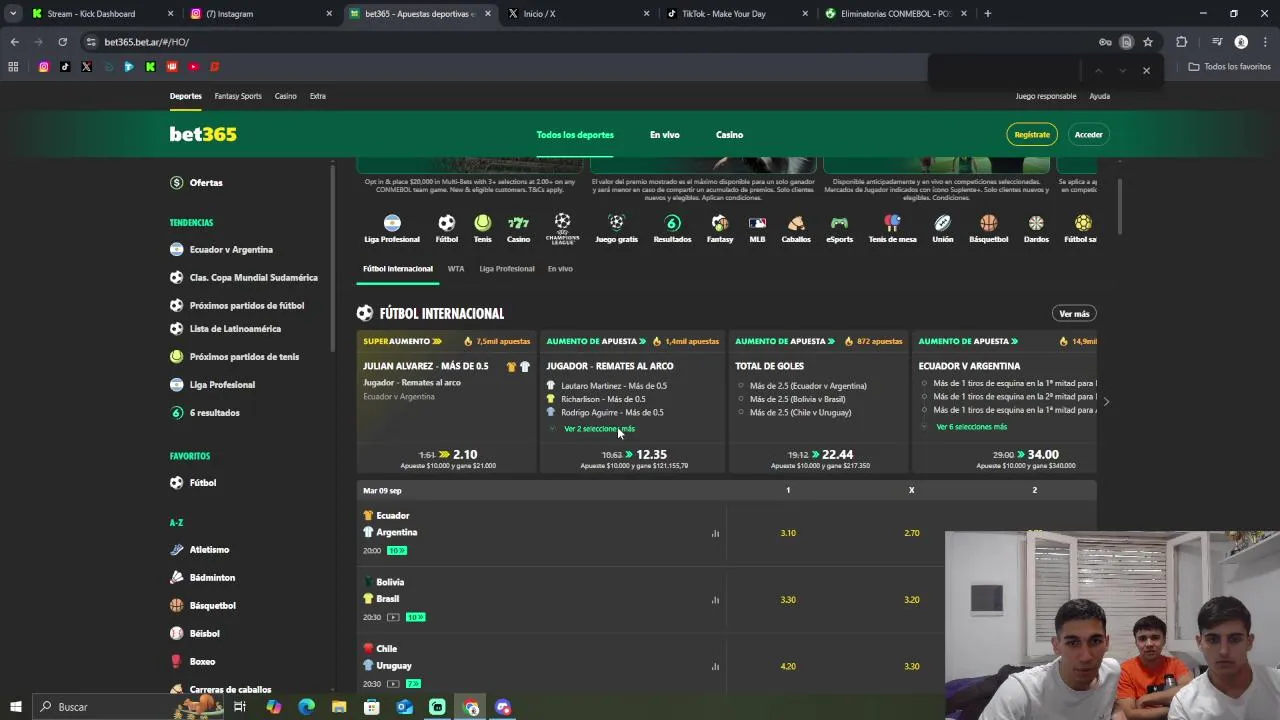1280x720 pixels.
Task: Open Microsoft Edge from taskbar
Action: [306, 707]
